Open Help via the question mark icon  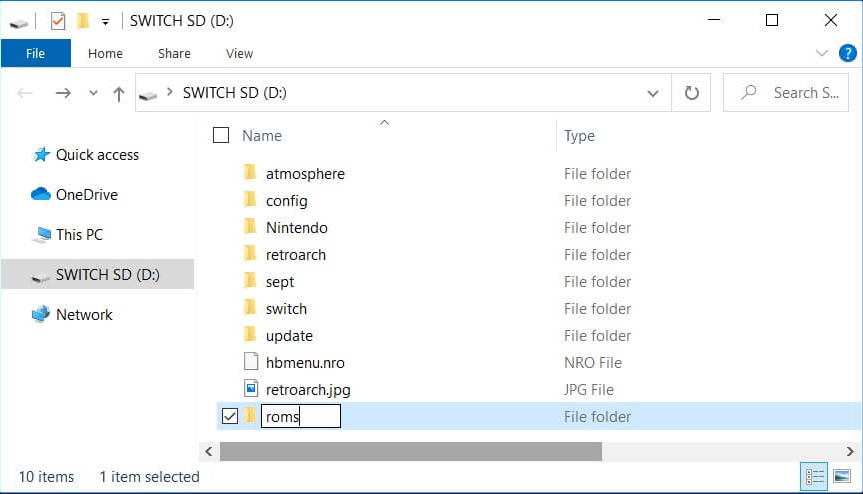[848, 53]
